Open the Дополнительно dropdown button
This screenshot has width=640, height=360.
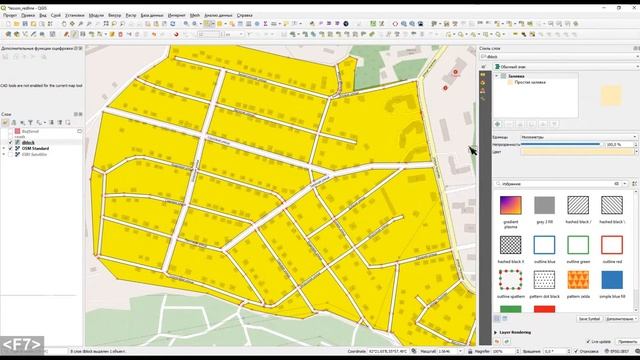[x=622, y=319]
